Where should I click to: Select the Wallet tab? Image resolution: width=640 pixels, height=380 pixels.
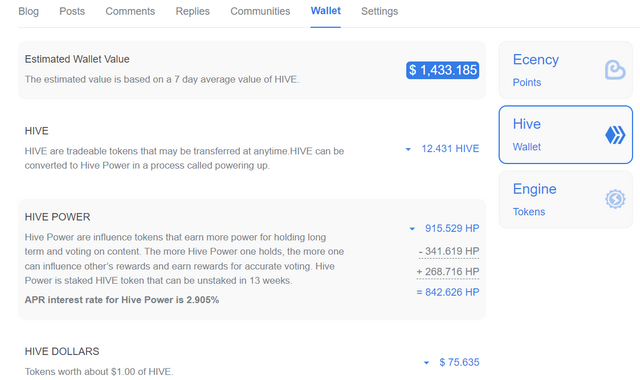click(326, 11)
